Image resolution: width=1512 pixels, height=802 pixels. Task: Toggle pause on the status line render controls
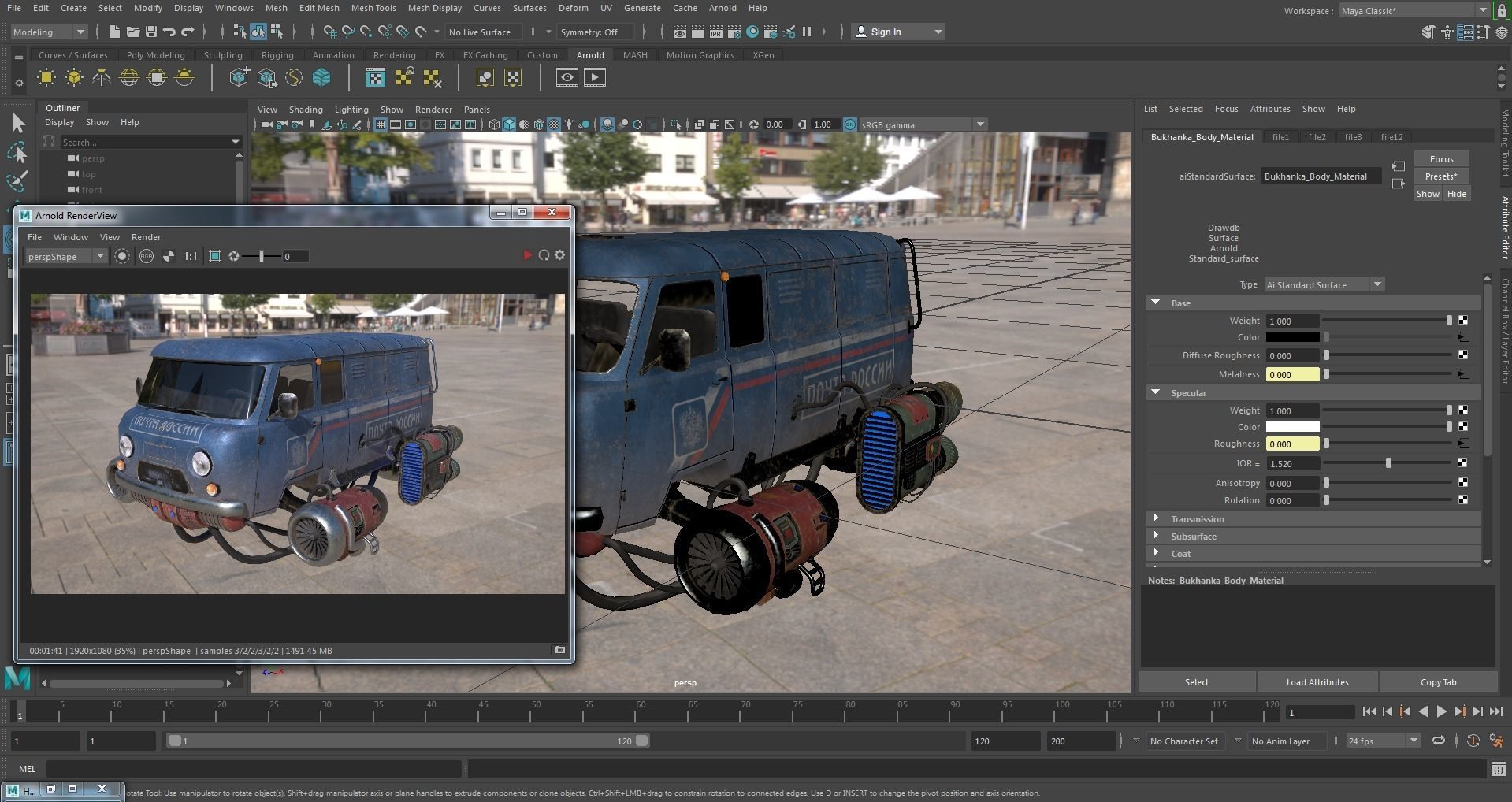[x=807, y=32]
